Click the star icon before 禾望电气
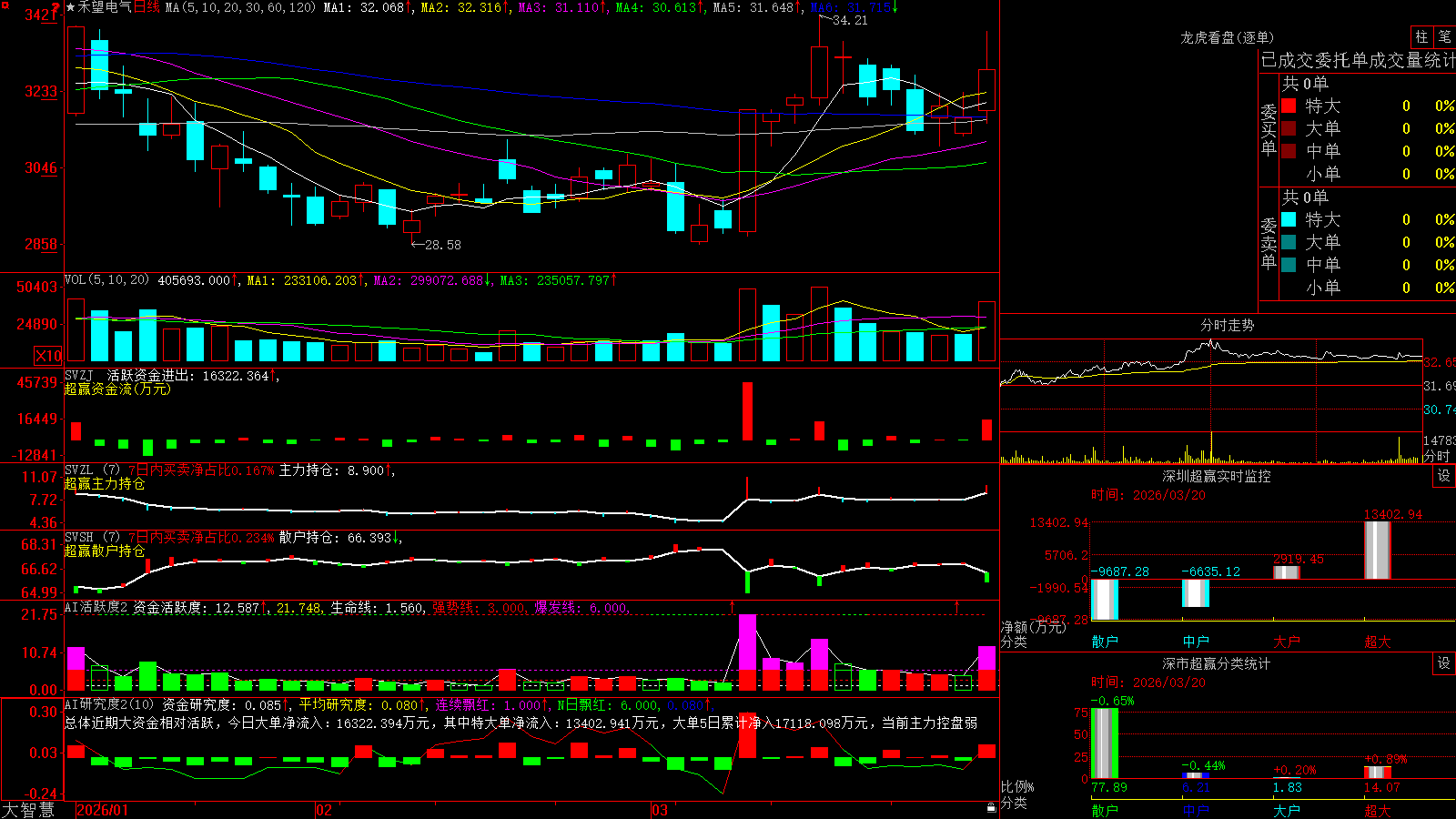Viewport: 1456px width, 819px height. tap(71, 7)
